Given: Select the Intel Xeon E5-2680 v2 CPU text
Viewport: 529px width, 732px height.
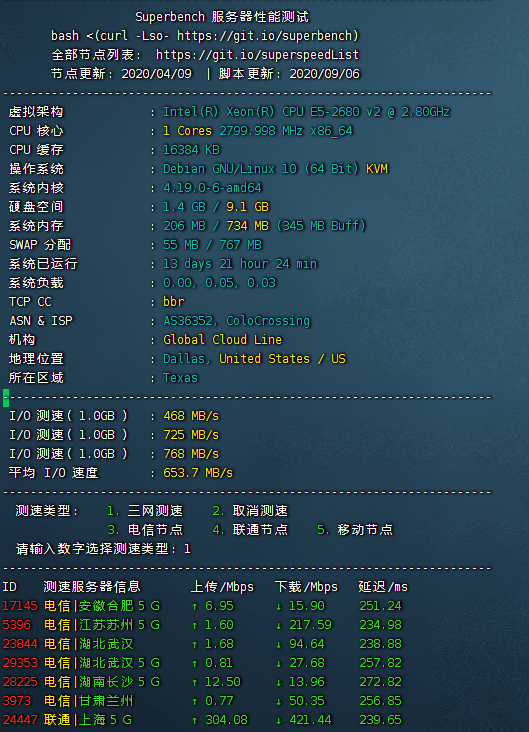Looking at the screenshot, I should tap(306, 112).
